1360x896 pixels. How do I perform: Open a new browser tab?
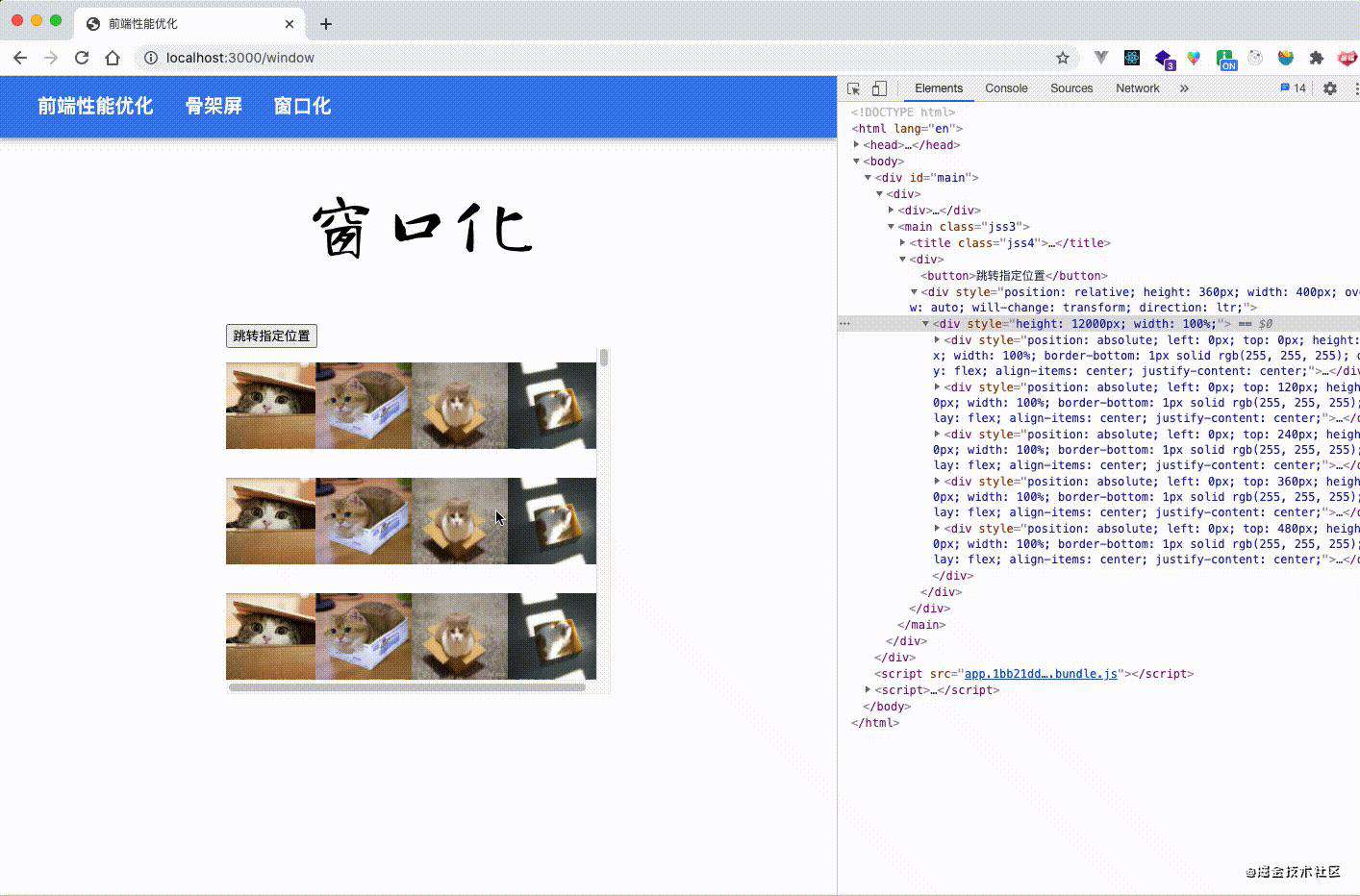[x=326, y=24]
